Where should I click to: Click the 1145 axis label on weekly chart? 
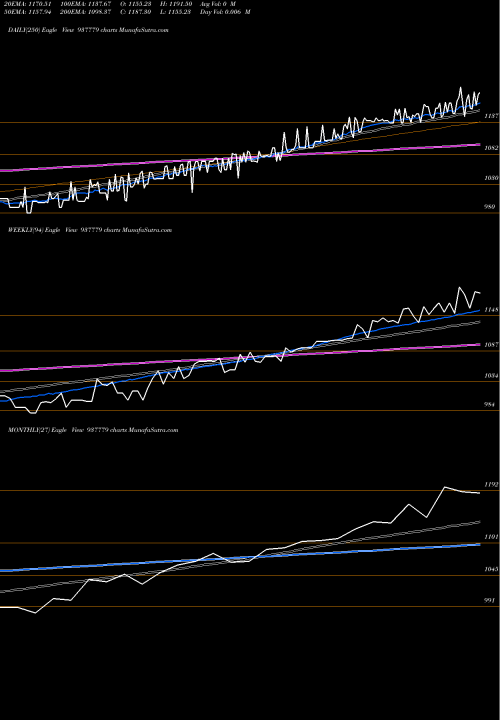click(x=491, y=310)
